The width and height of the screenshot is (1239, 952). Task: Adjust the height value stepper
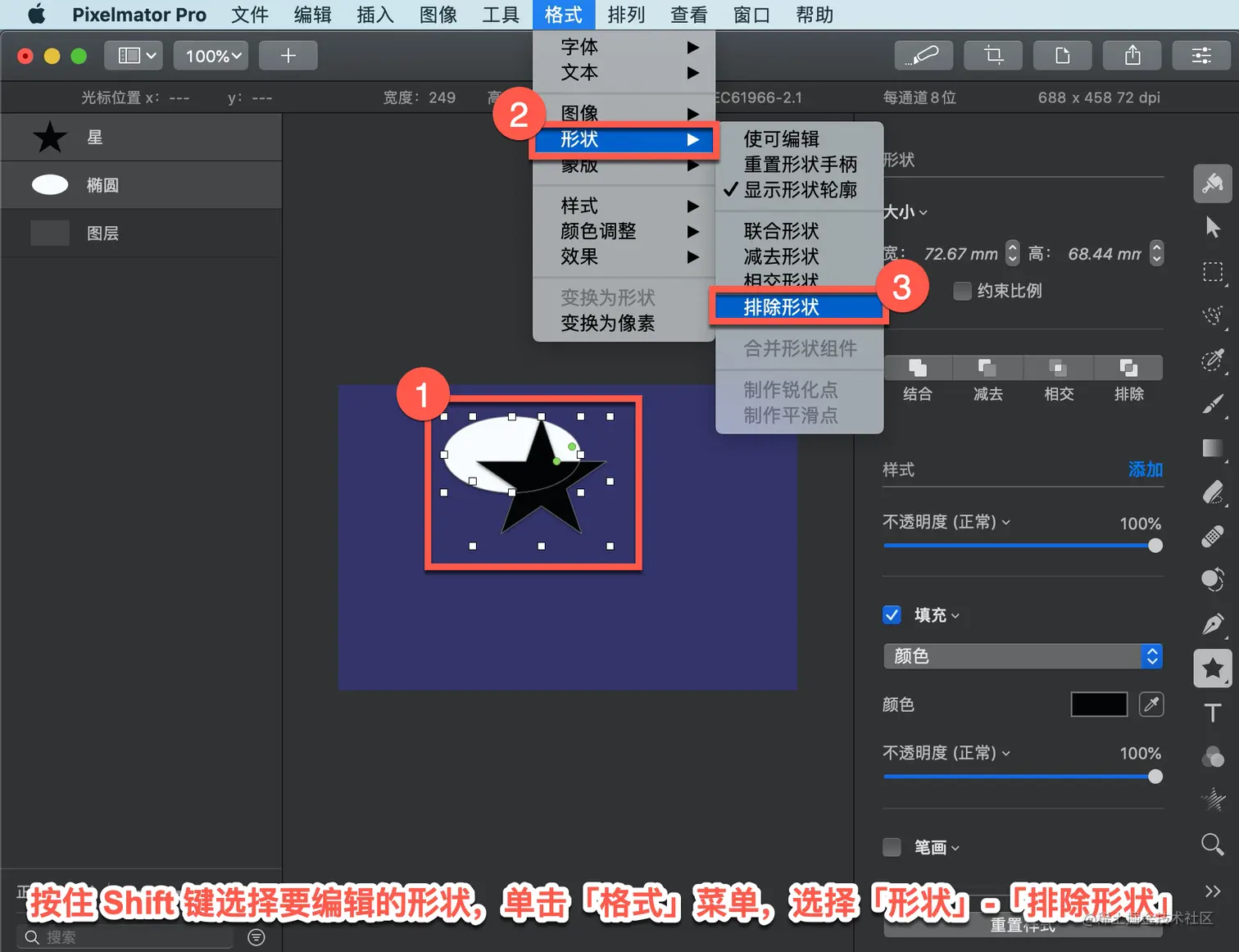(1156, 253)
